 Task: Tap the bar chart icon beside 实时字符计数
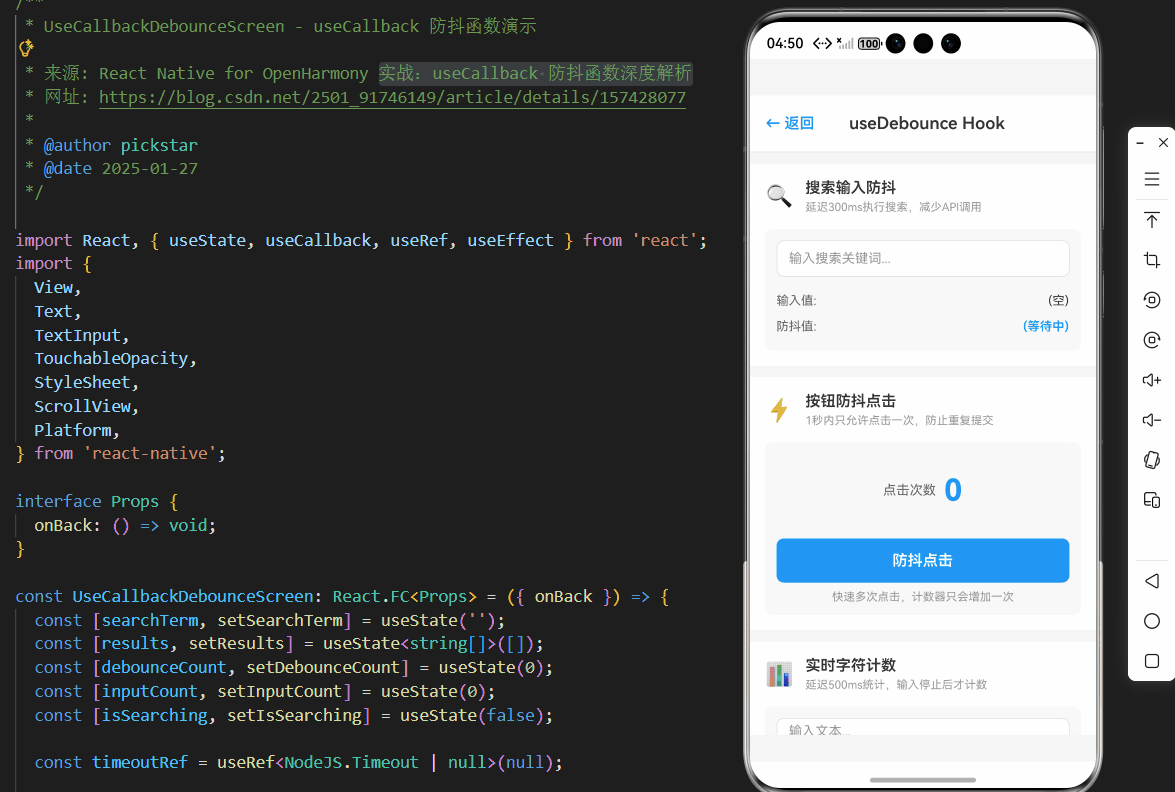(x=779, y=674)
